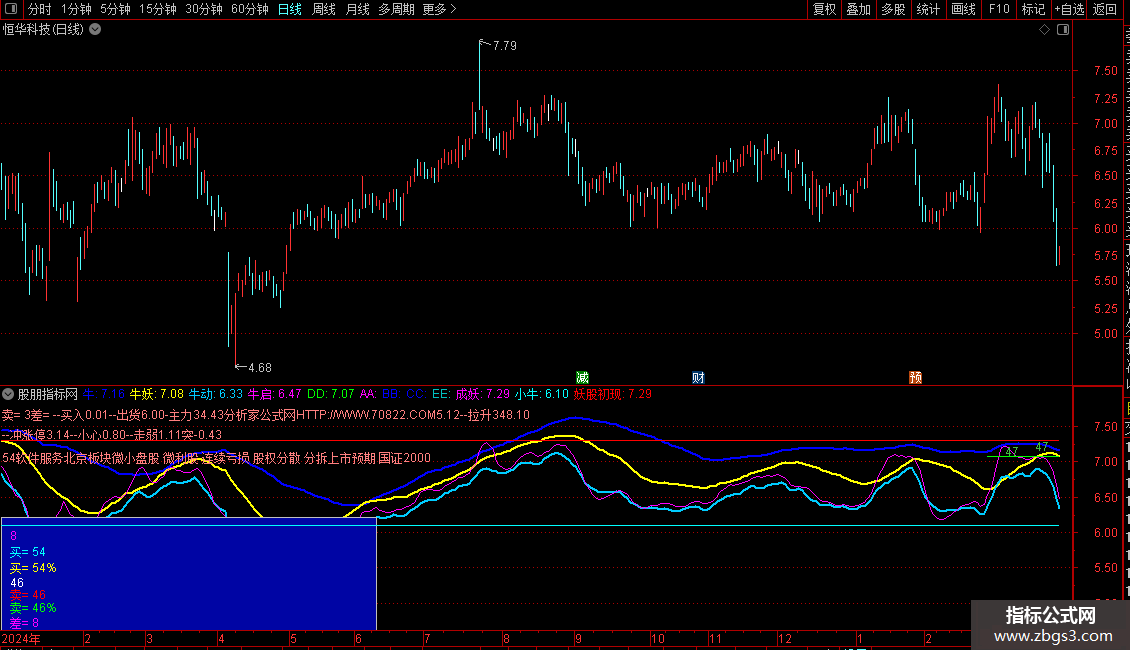Click the panel layout icon at top-left
The width and height of the screenshot is (1130, 650).
coord(11,9)
